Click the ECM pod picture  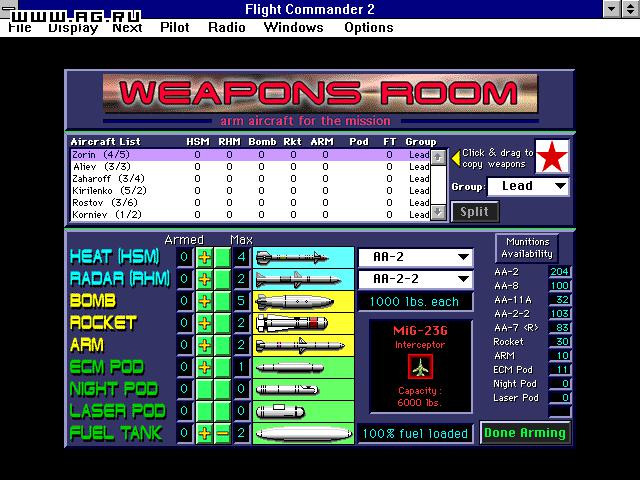[x=303, y=368]
